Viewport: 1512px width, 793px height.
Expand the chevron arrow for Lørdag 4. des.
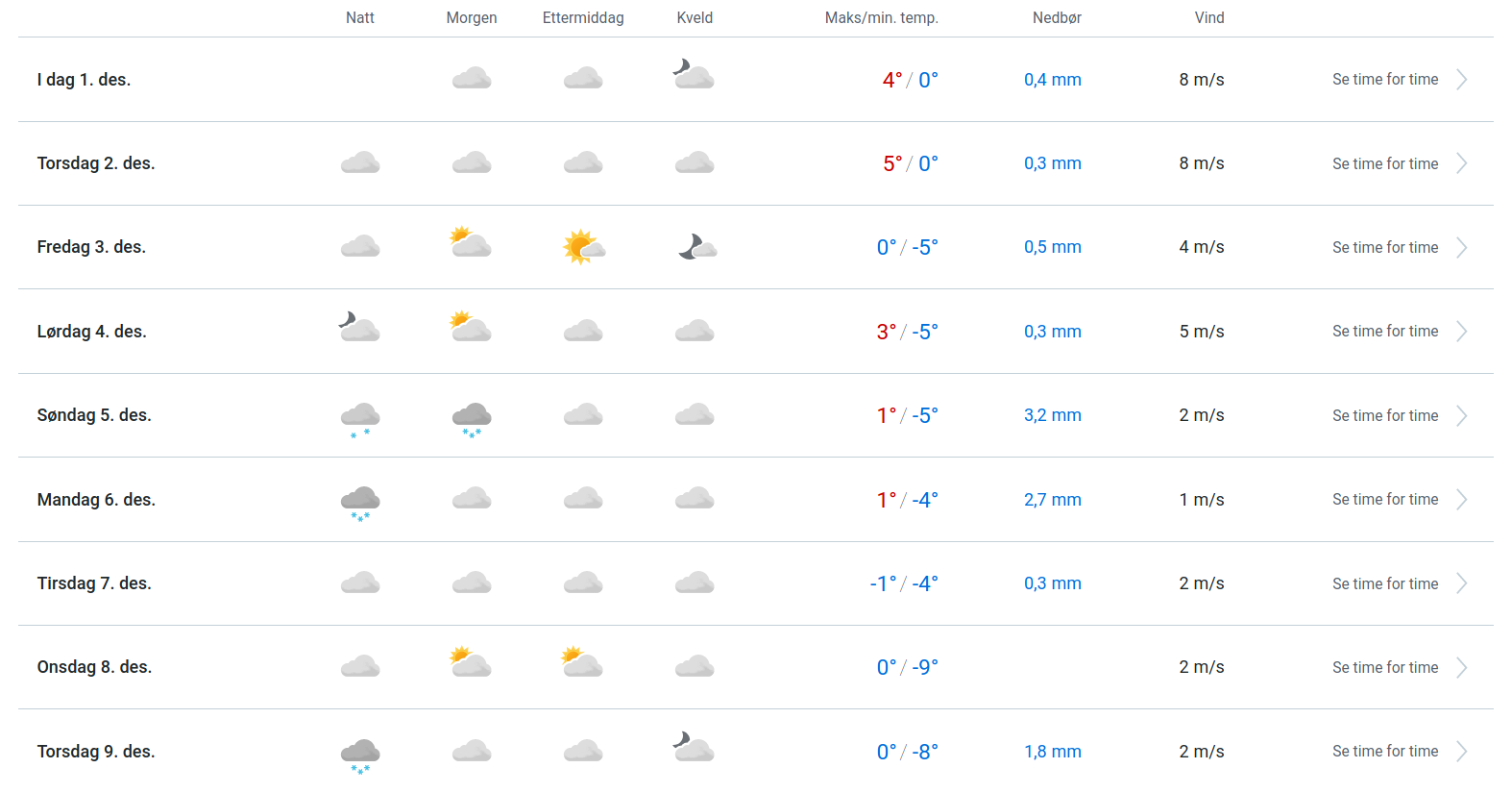click(1461, 332)
